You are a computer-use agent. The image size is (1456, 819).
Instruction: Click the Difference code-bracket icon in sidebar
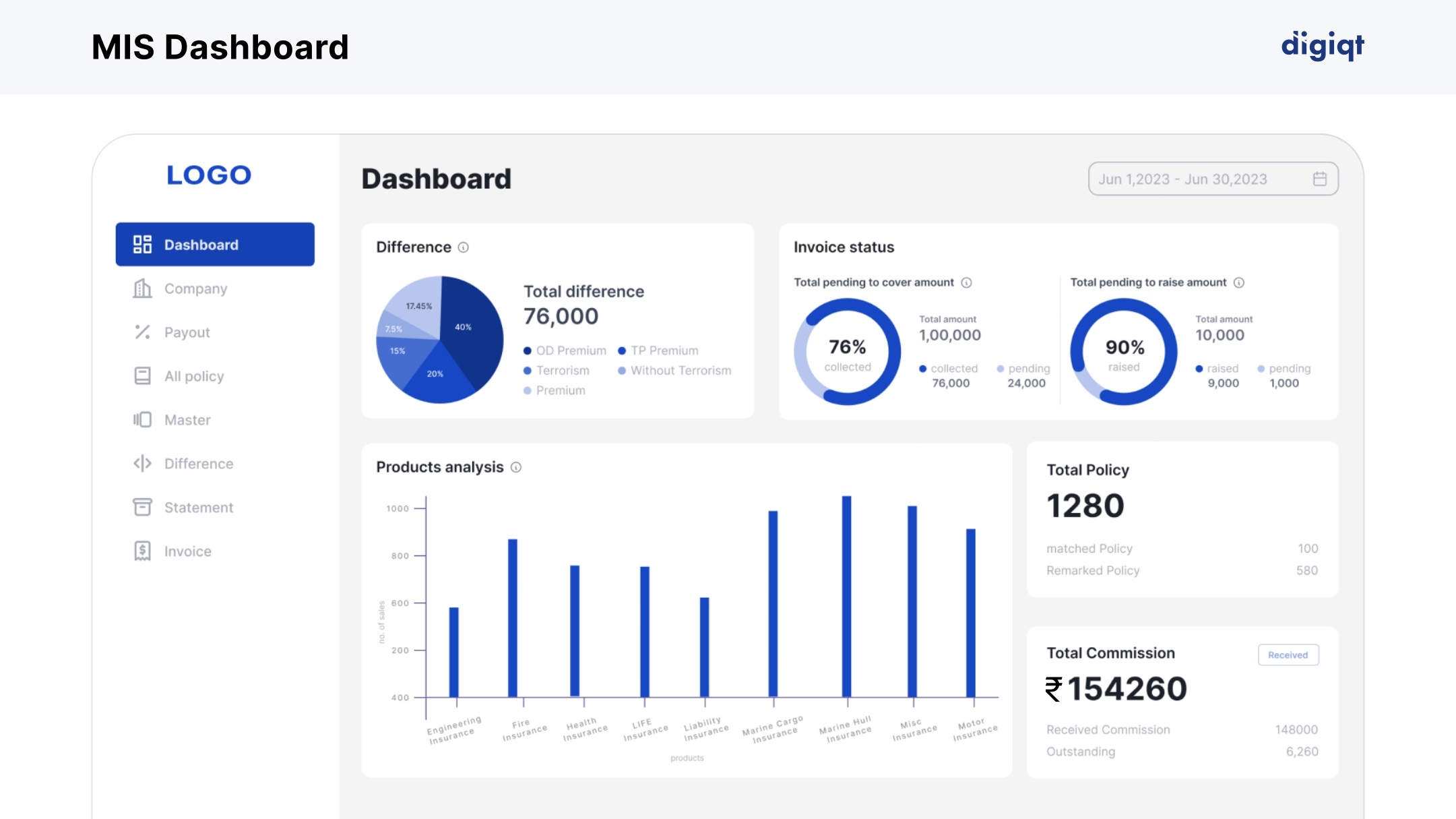[142, 464]
